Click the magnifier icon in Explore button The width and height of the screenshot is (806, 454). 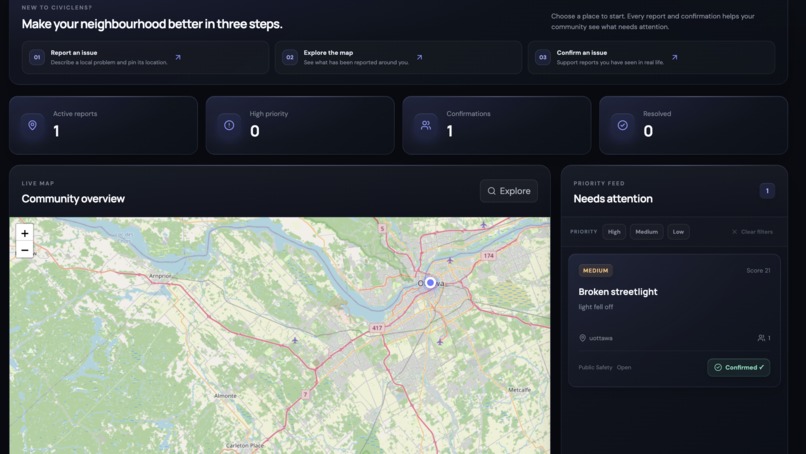click(492, 191)
